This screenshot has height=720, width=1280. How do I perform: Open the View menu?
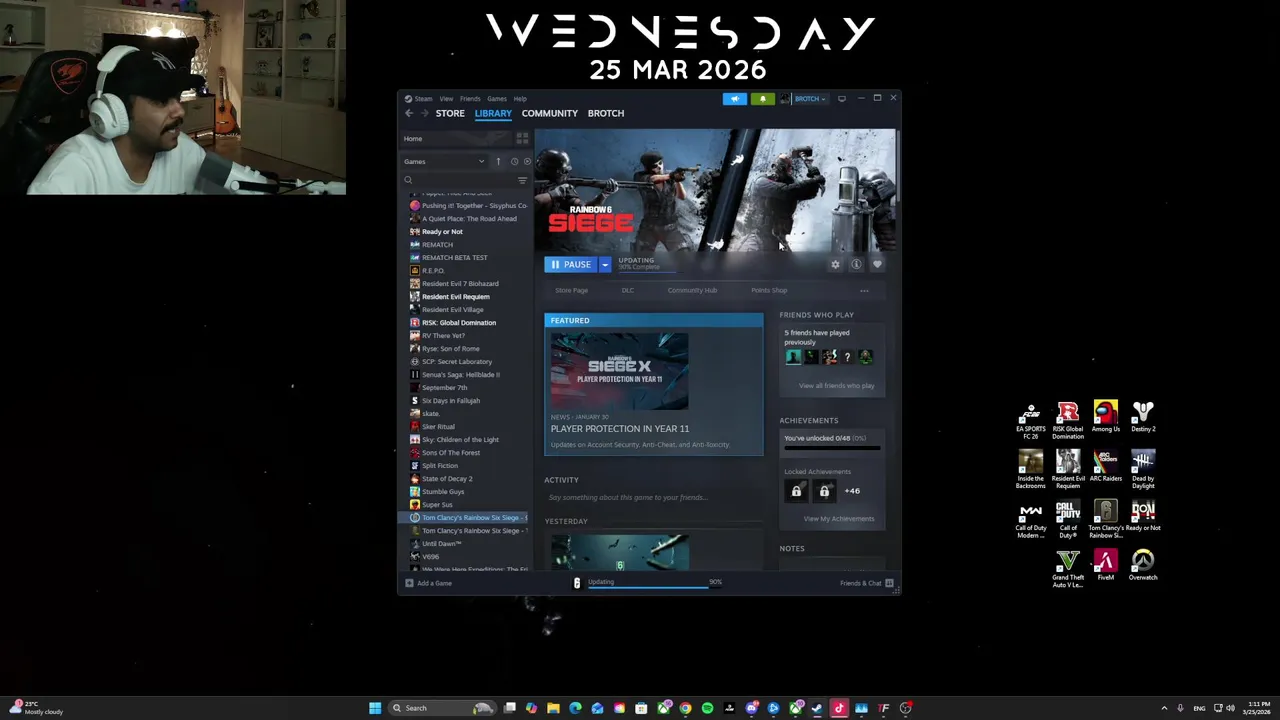446,99
